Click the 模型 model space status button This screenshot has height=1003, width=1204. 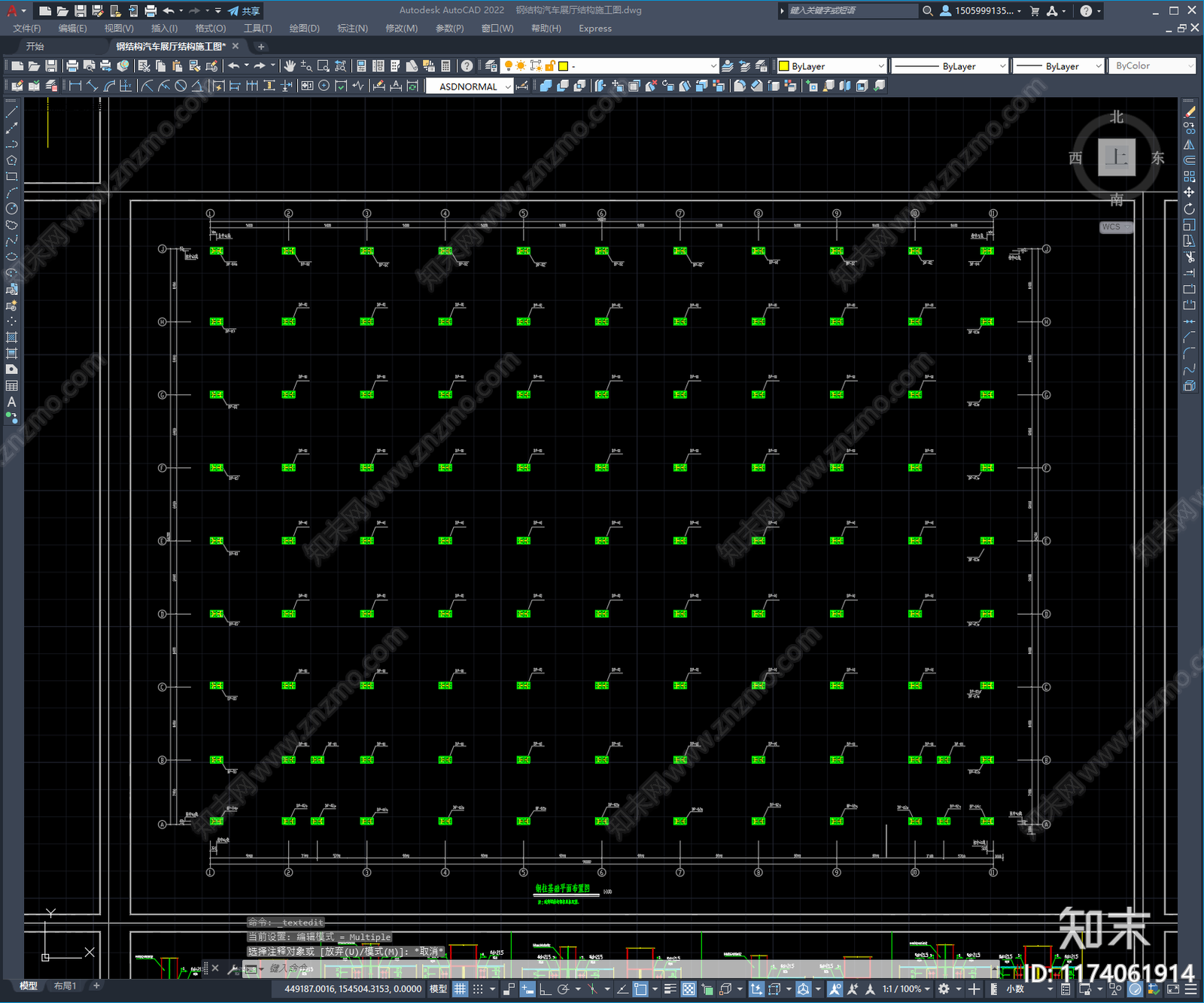438,989
